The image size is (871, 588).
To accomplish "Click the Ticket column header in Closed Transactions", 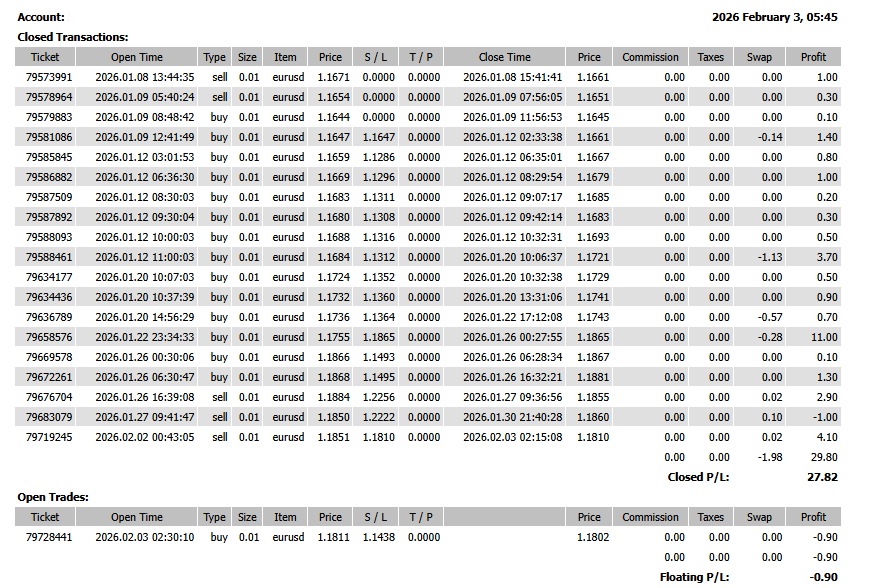I will point(45,57).
